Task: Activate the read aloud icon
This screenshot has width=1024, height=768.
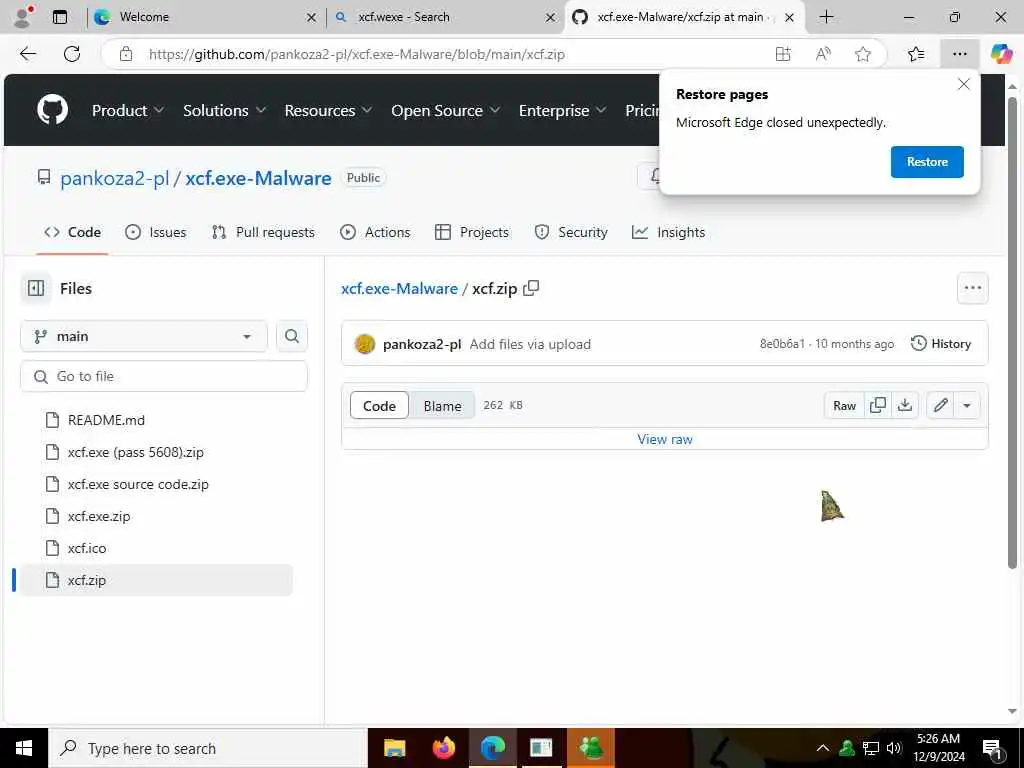Action: point(823,54)
